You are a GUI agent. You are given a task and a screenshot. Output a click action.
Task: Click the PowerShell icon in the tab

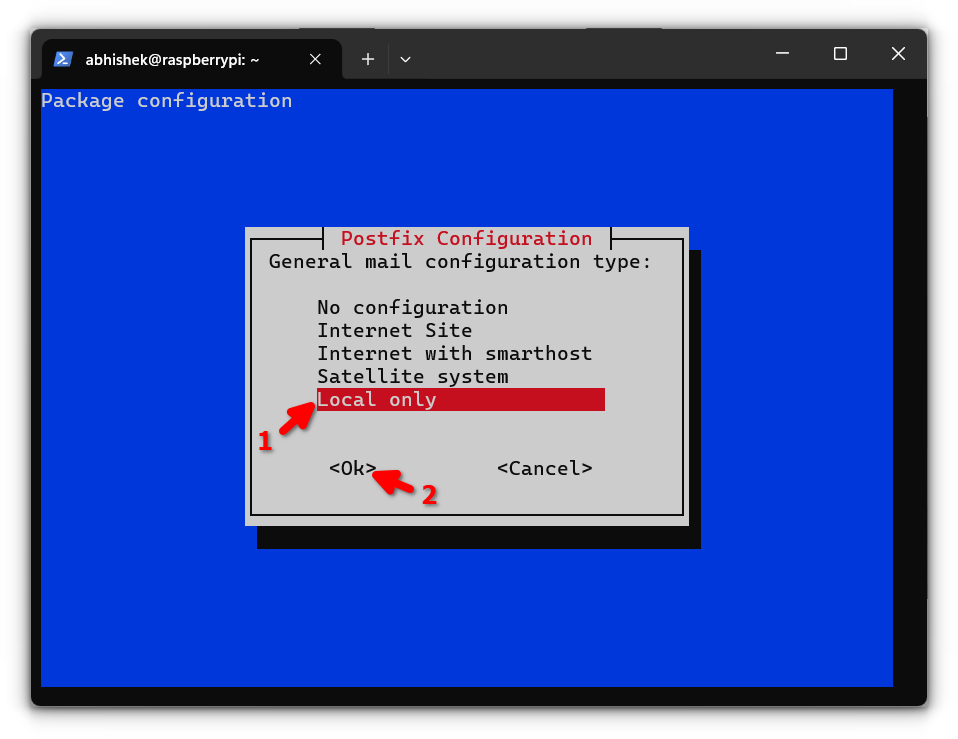pos(64,59)
